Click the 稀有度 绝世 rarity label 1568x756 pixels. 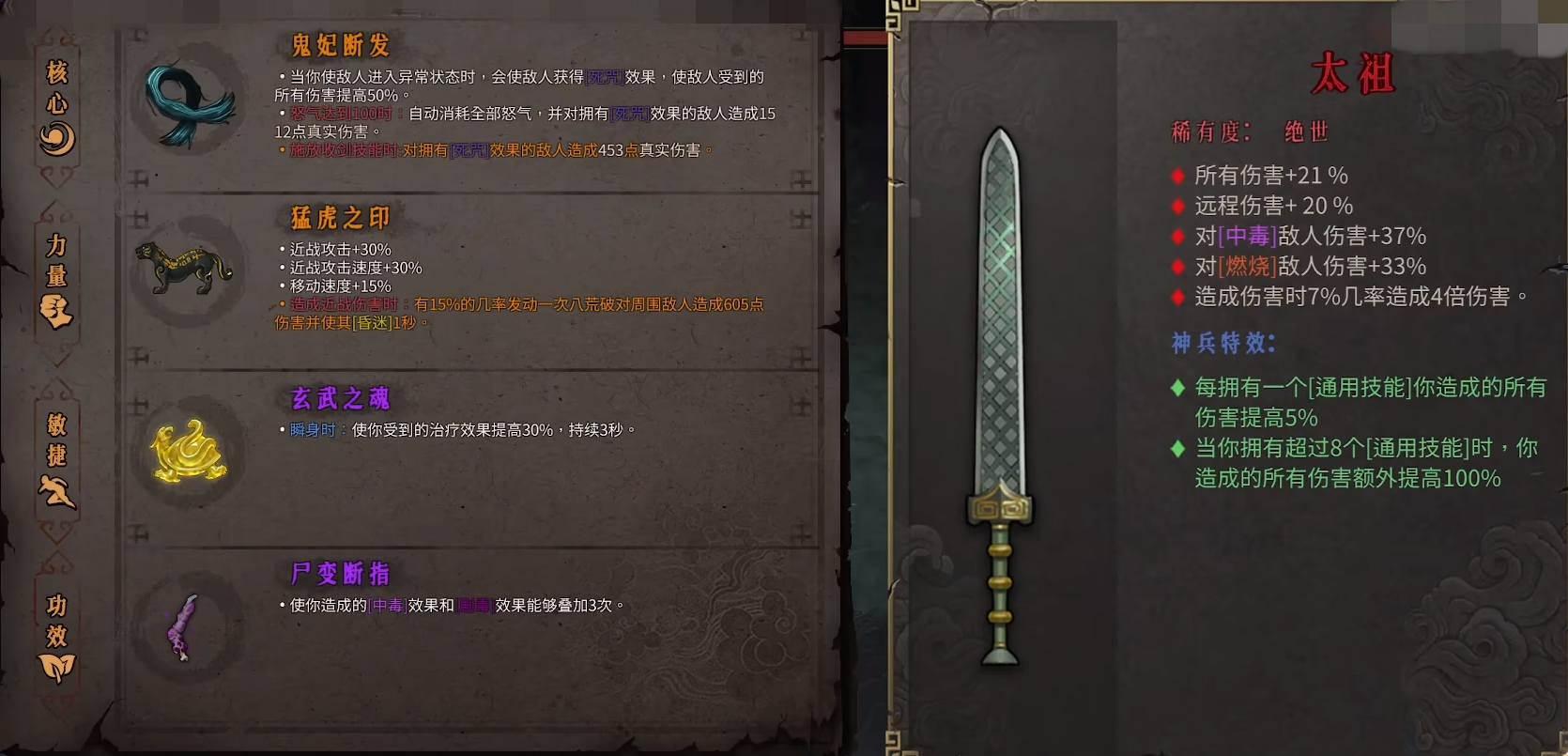[1251, 131]
